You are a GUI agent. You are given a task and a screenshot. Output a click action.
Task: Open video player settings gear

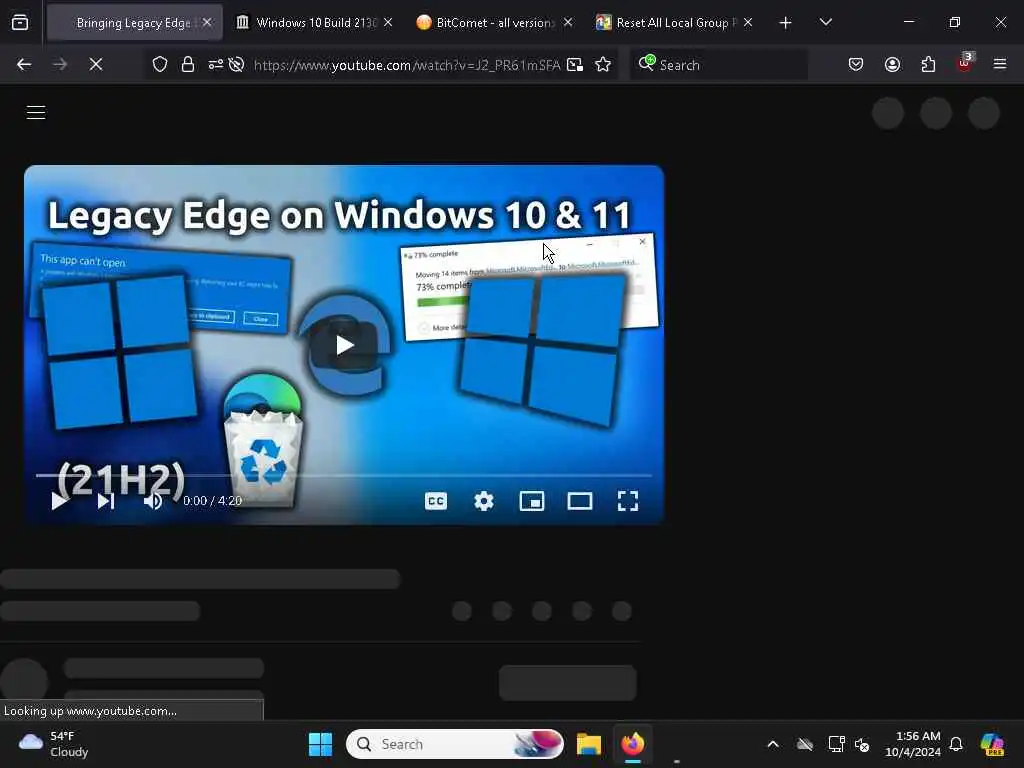[x=484, y=501]
